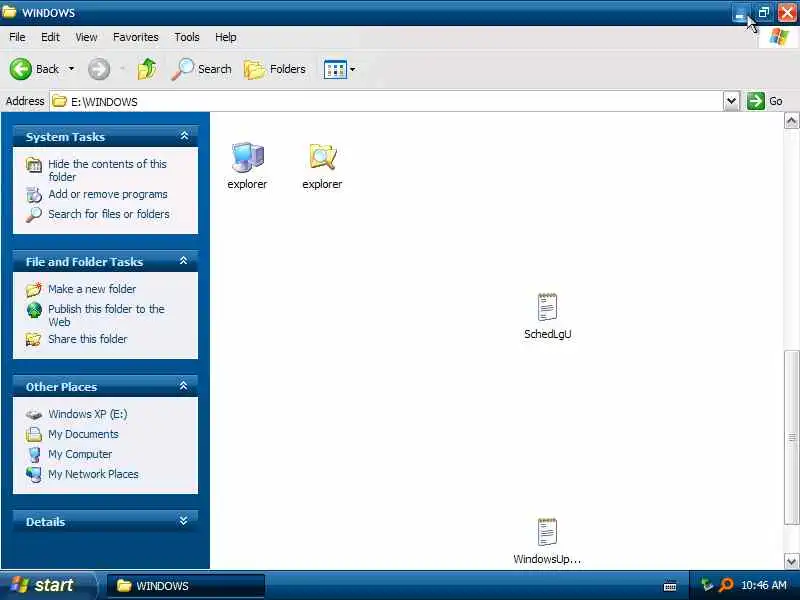The image size is (800, 600).
Task: Click the Views icon in toolbar
Action: coord(335,69)
